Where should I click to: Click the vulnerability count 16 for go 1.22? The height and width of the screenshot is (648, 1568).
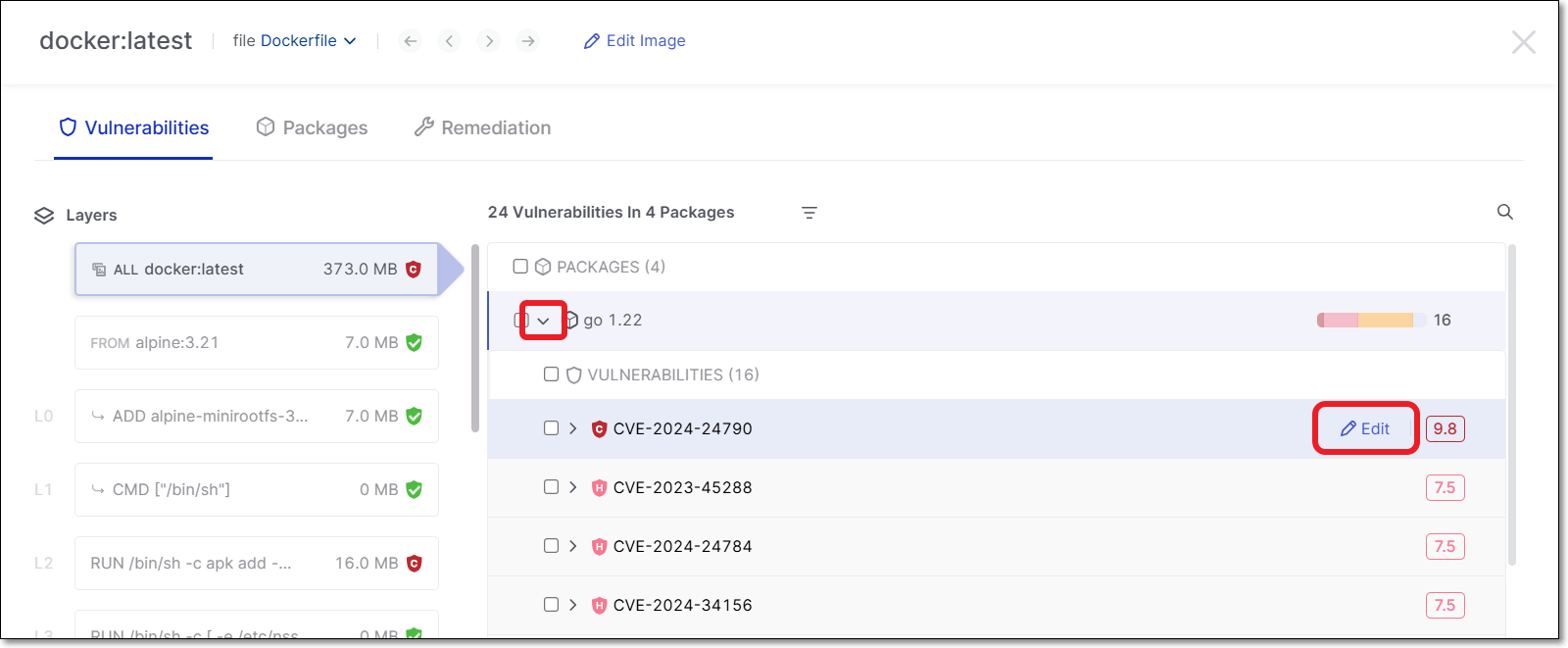(x=1443, y=321)
